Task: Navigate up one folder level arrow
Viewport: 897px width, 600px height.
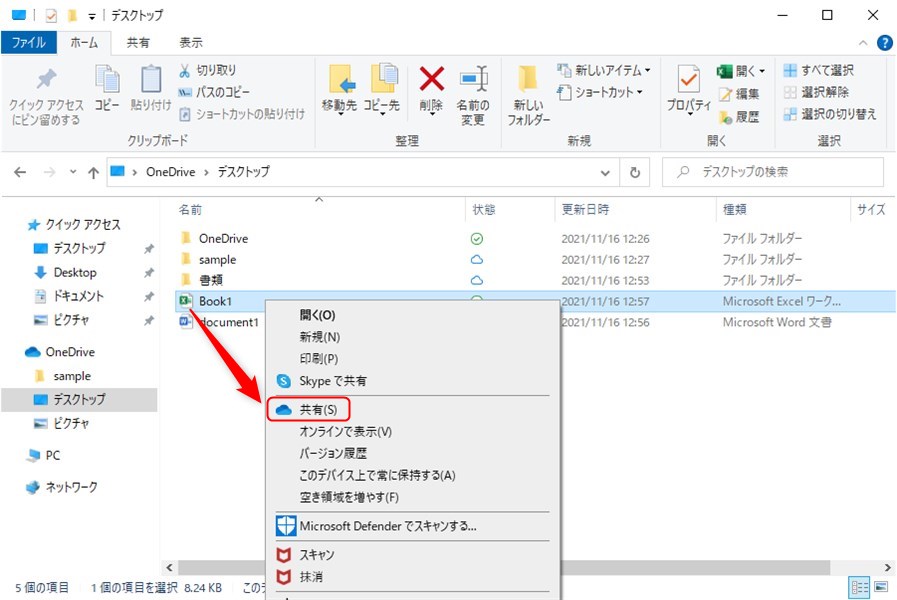Action: coord(93,172)
